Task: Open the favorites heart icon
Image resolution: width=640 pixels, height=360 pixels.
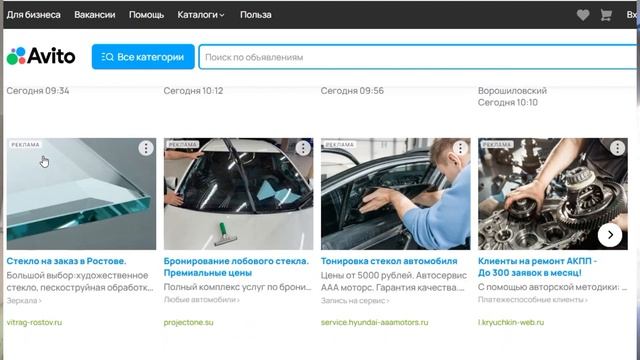Action: 583,15
